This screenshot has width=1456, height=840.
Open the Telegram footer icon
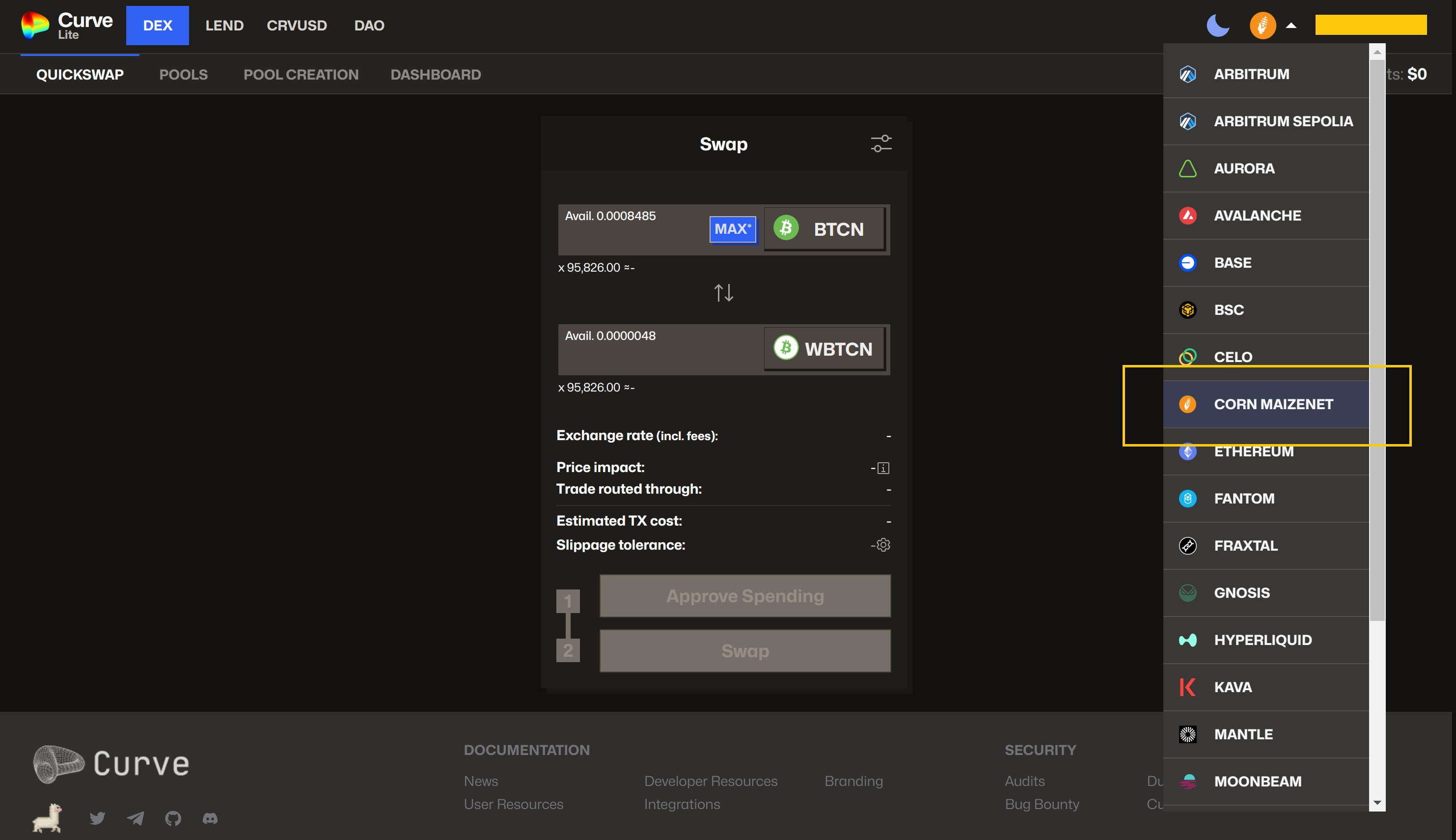pyautogui.click(x=135, y=818)
